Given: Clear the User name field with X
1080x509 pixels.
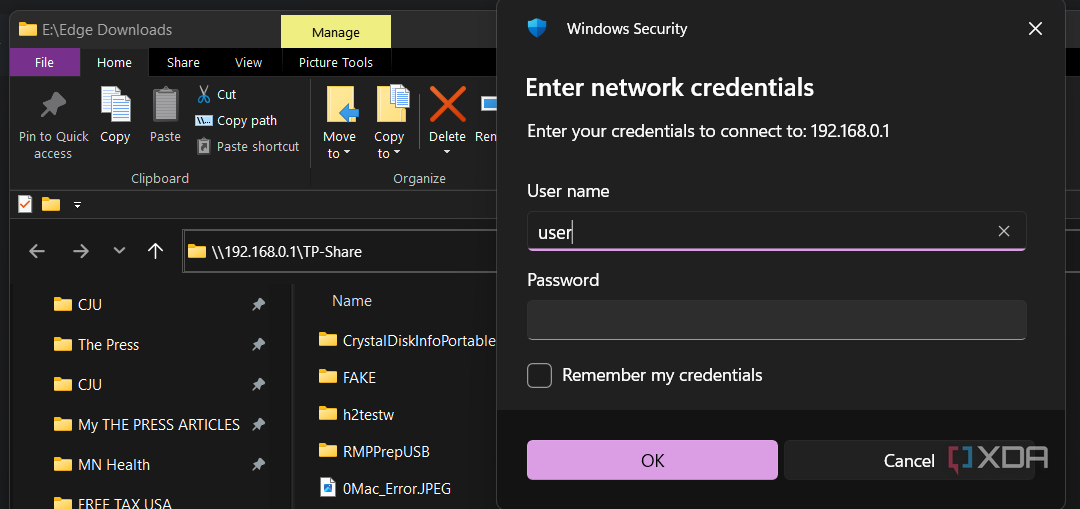Looking at the screenshot, I should [x=1004, y=231].
